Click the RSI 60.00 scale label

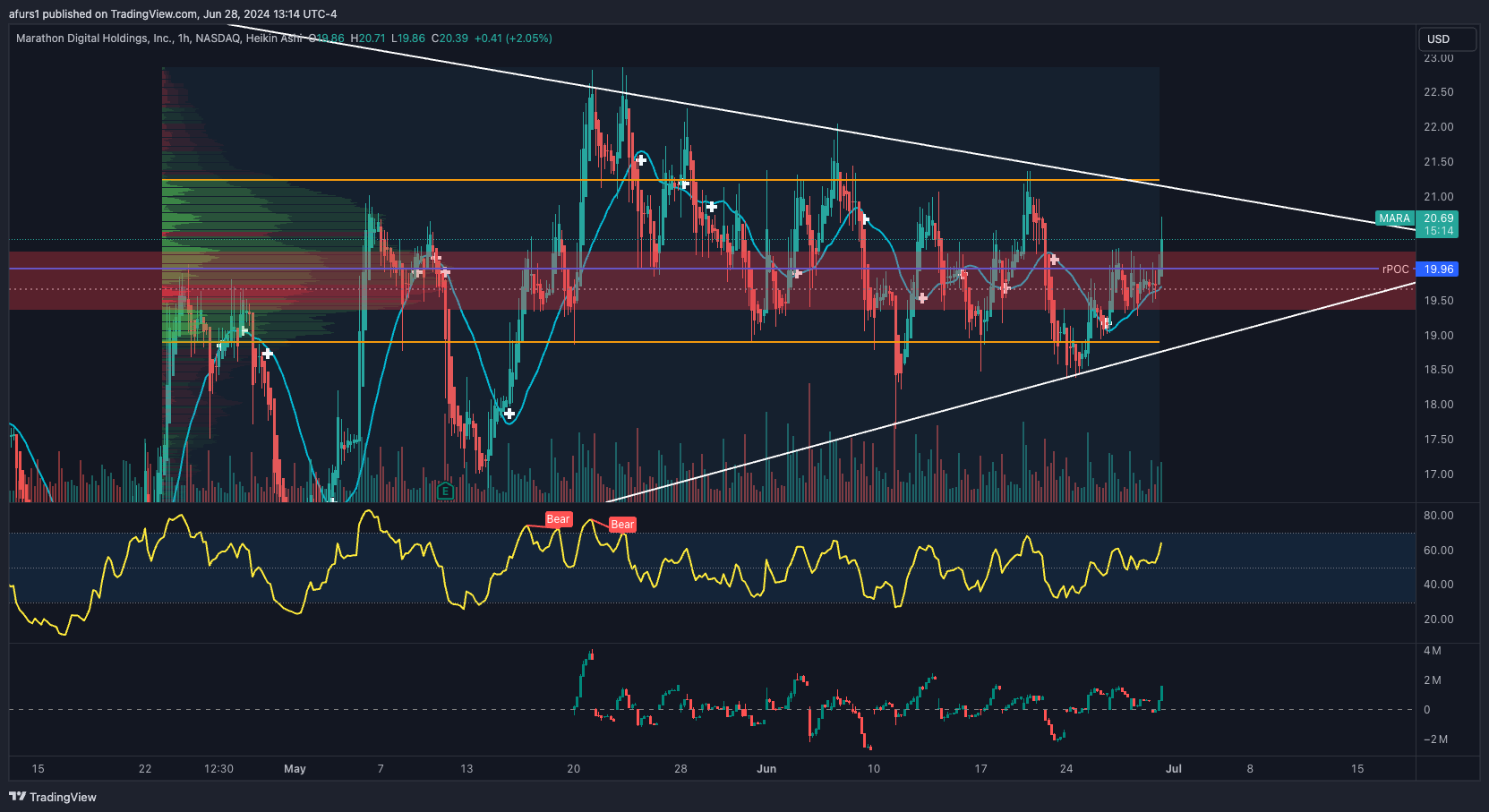point(1439,551)
